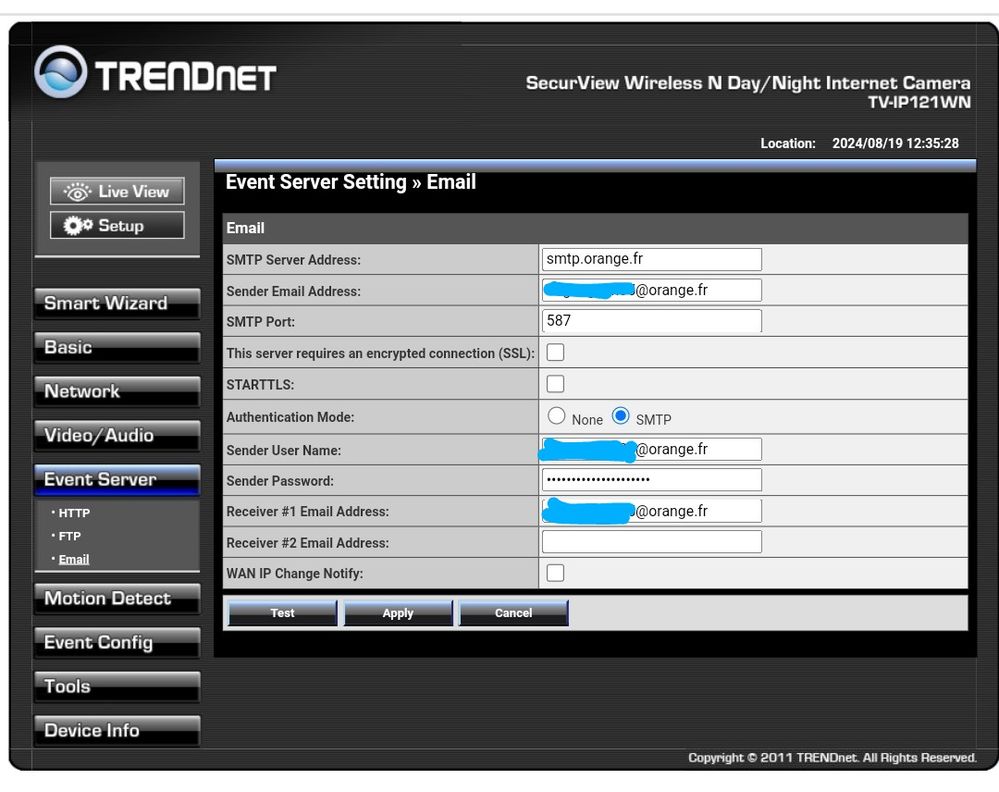Viewport: 999px width, 792px height.
Task: Click the Setup gears icon
Action: 78,226
